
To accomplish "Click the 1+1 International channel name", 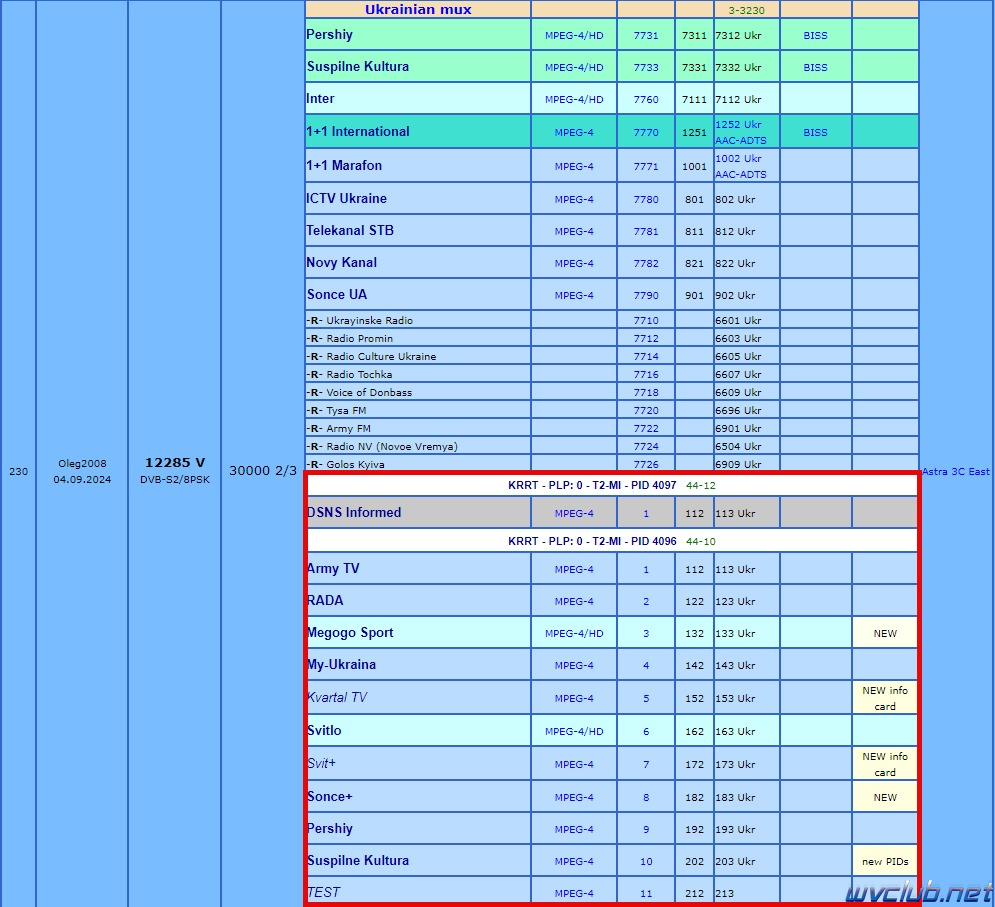I will pyautogui.click(x=358, y=132).
